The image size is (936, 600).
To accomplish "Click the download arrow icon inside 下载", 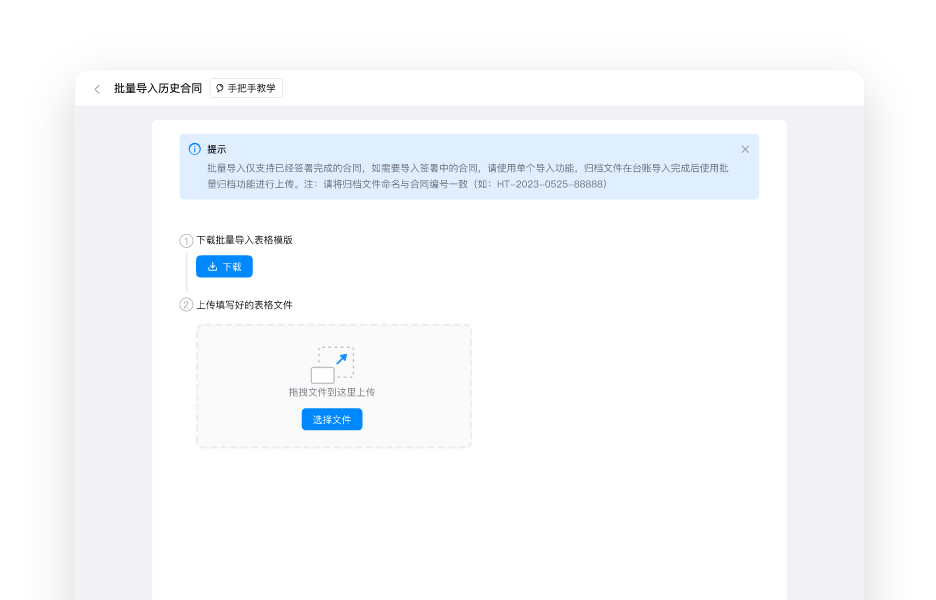I will coord(212,267).
